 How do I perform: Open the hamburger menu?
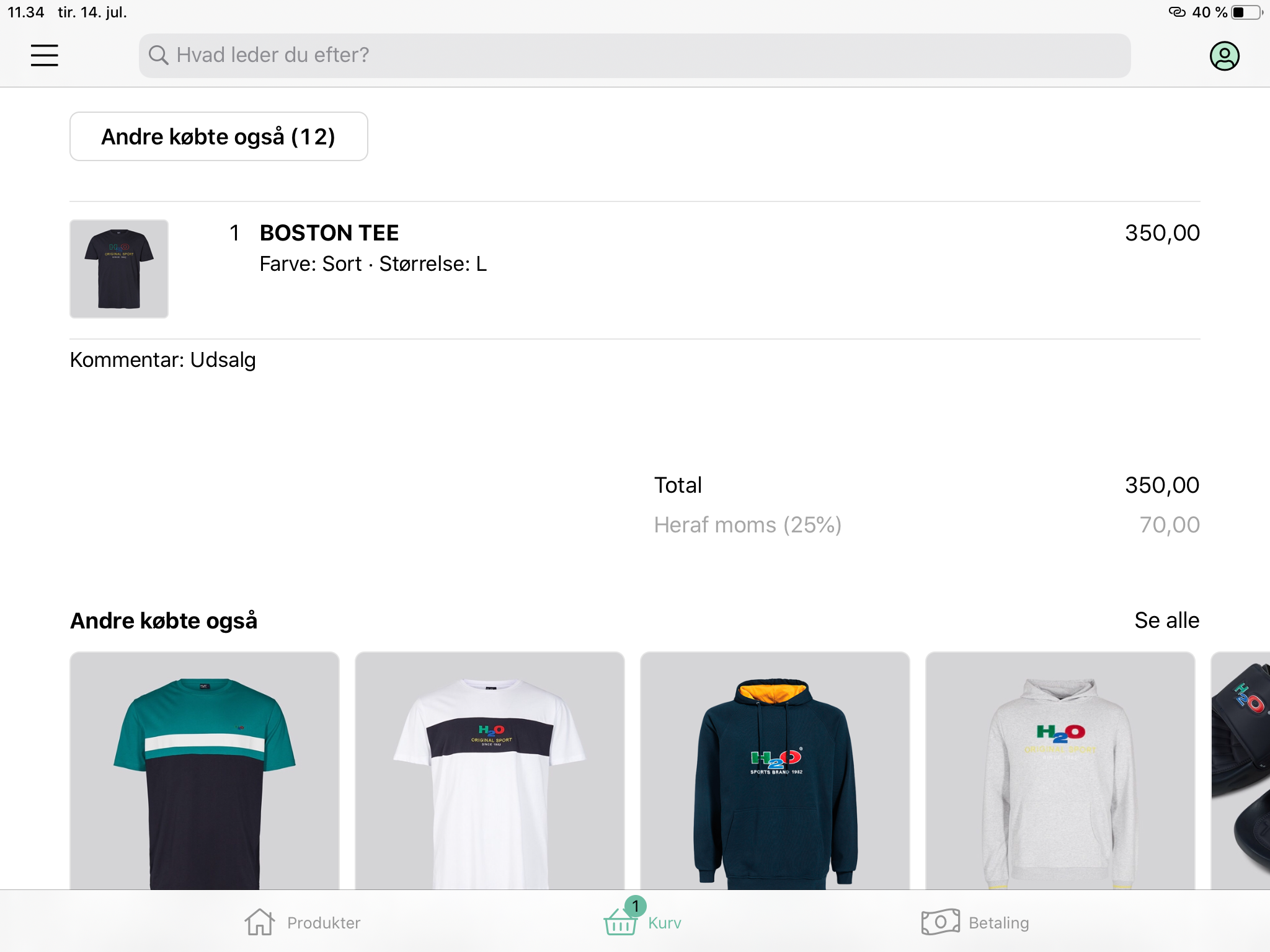coord(45,55)
